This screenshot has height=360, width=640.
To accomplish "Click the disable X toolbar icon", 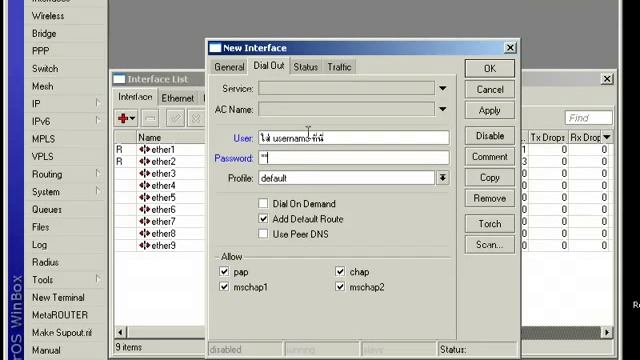I will pyautogui.click(x=196, y=118).
